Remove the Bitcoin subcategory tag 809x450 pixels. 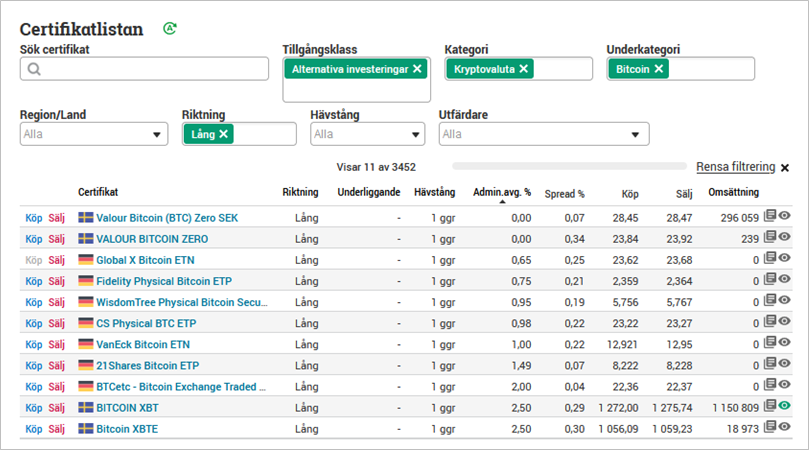tap(659, 69)
